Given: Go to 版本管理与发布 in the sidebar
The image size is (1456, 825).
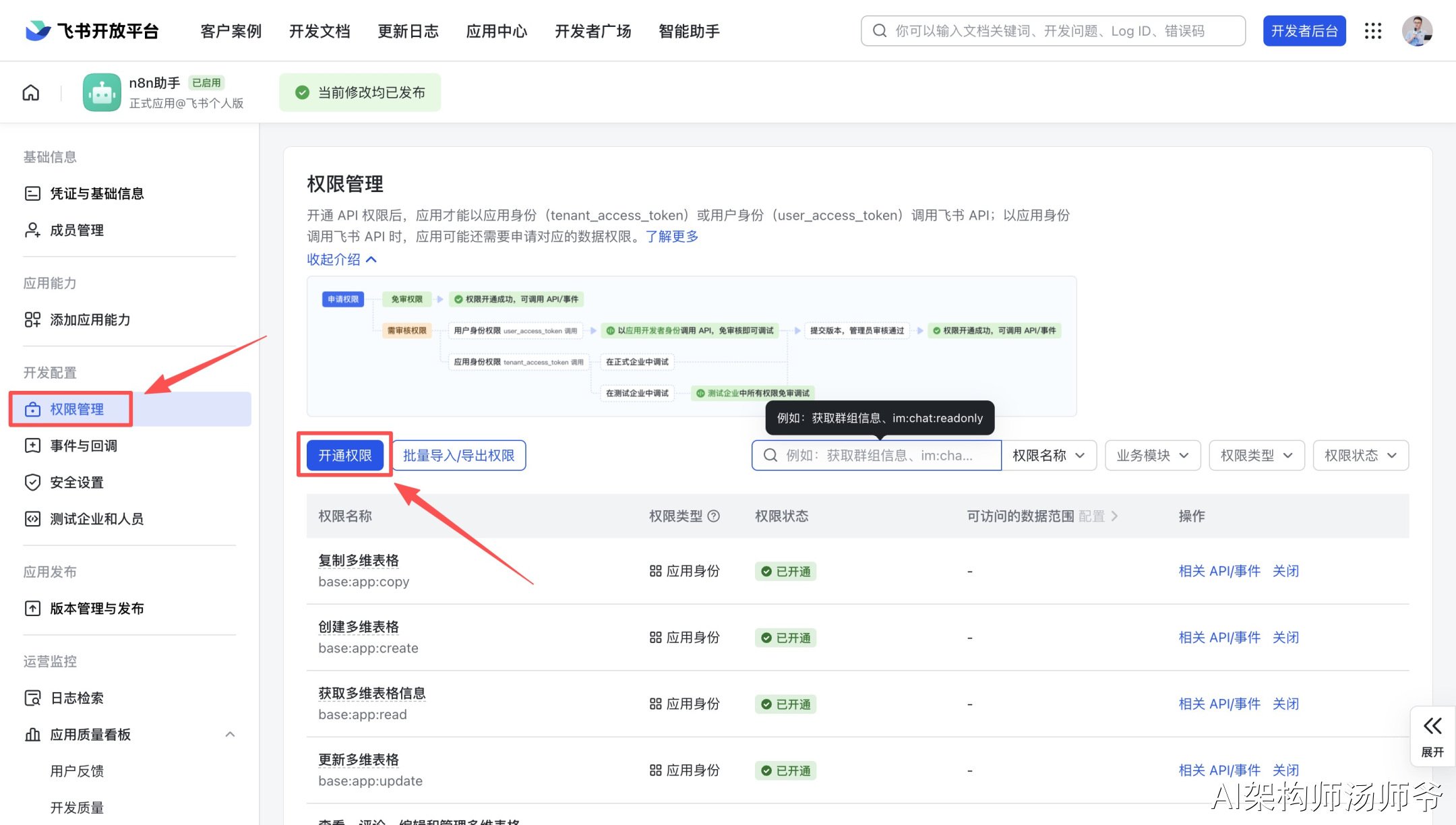Looking at the screenshot, I should click(96, 609).
